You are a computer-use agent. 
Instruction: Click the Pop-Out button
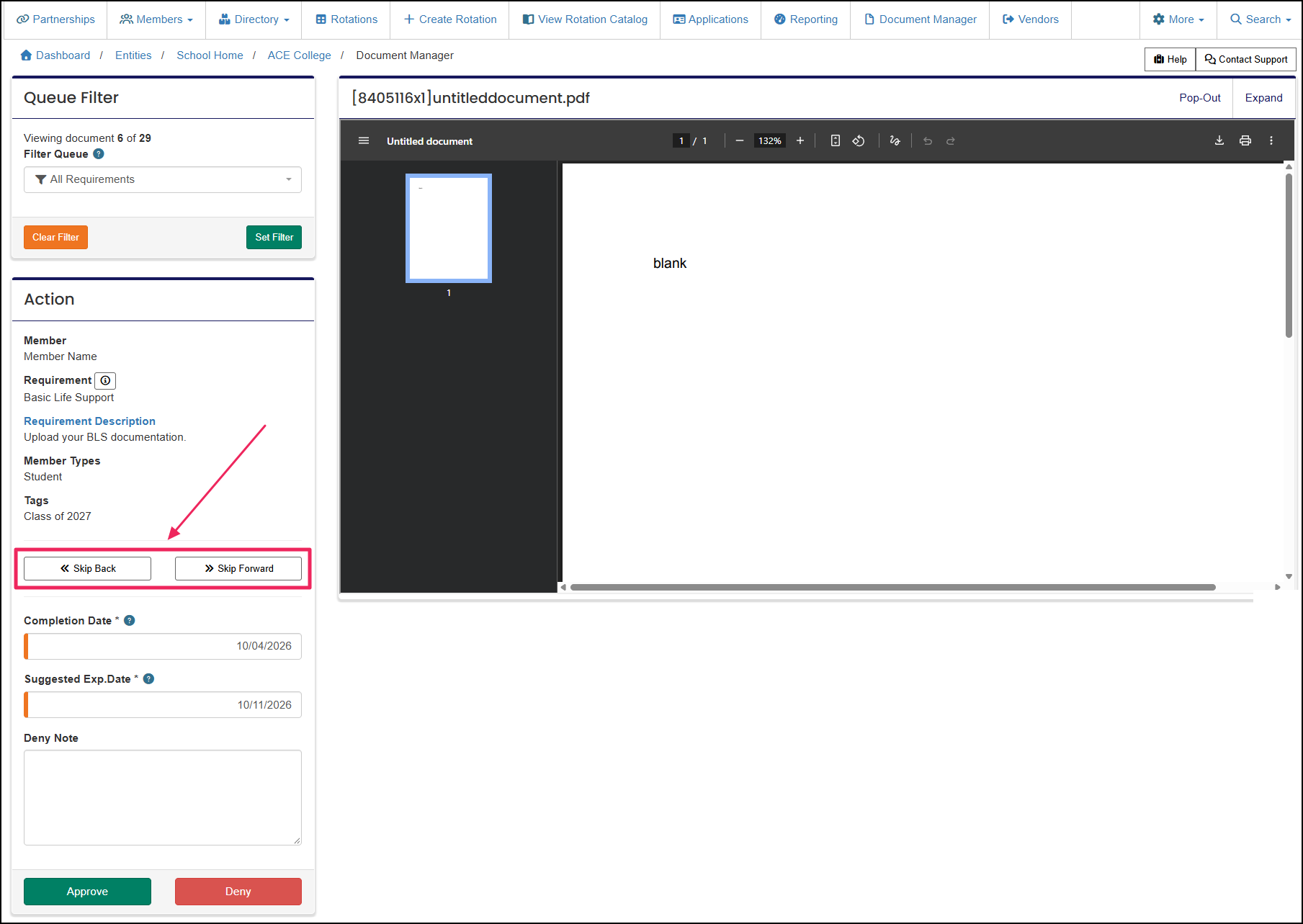[x=1200, y=98]
